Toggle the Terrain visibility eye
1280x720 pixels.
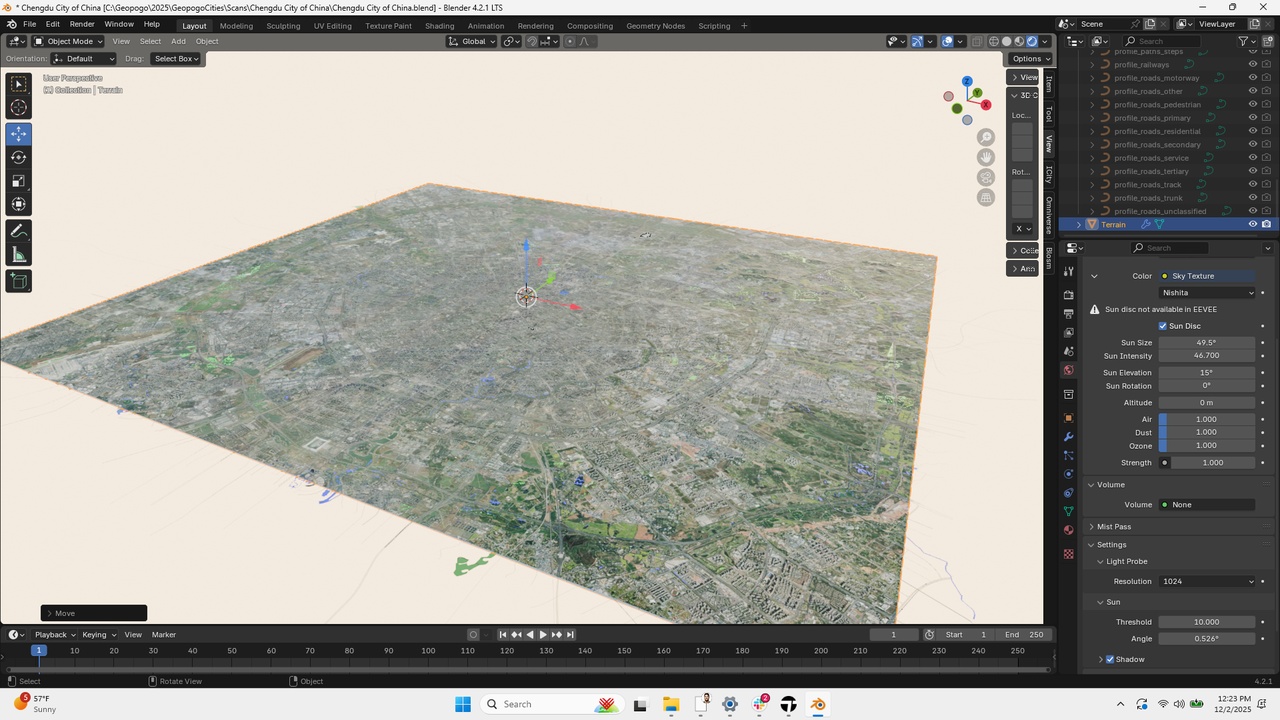pyautogui.click(x=1252, y=224)
